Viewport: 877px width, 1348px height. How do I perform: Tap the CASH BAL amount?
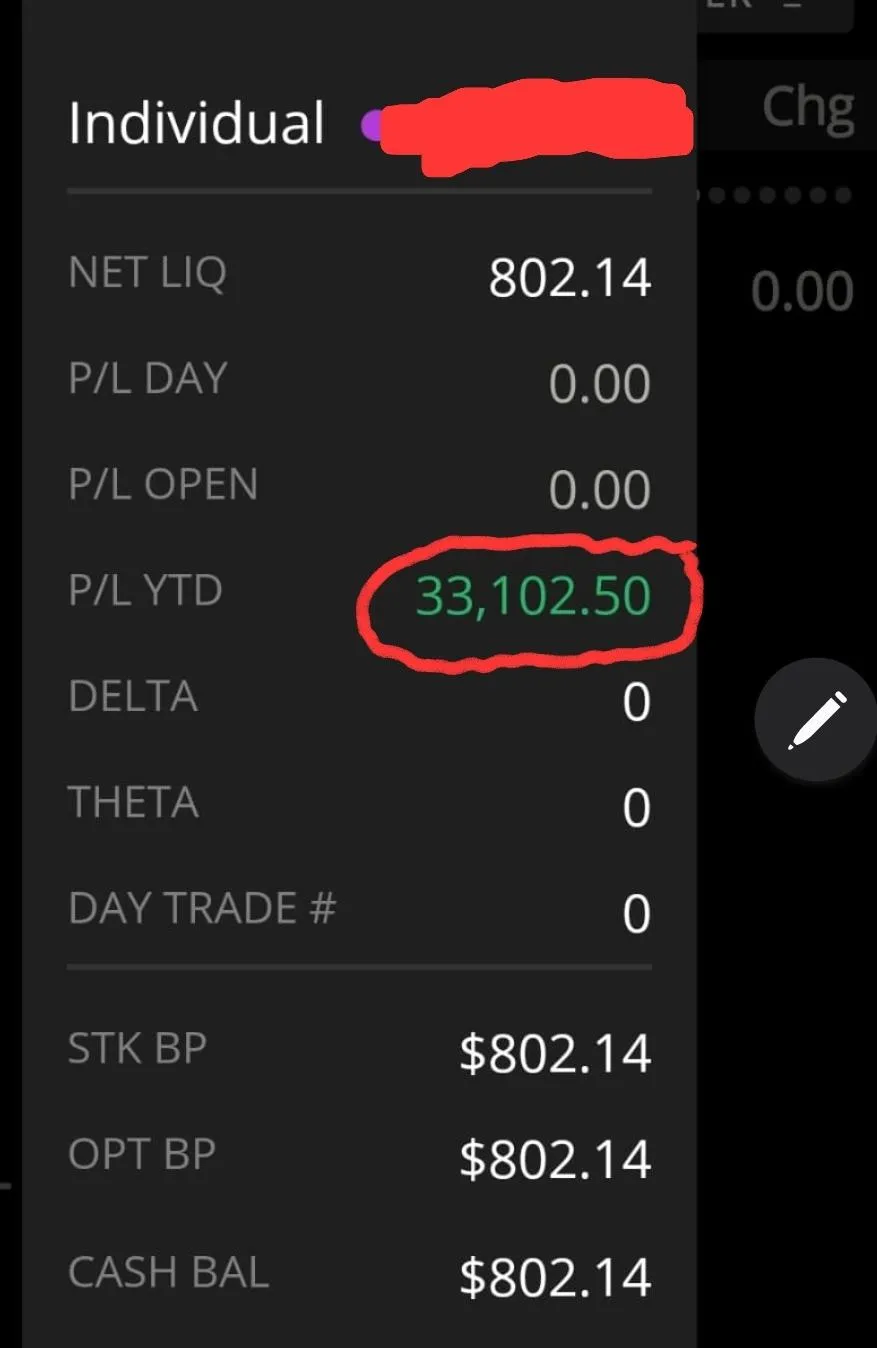point(555,1278)
